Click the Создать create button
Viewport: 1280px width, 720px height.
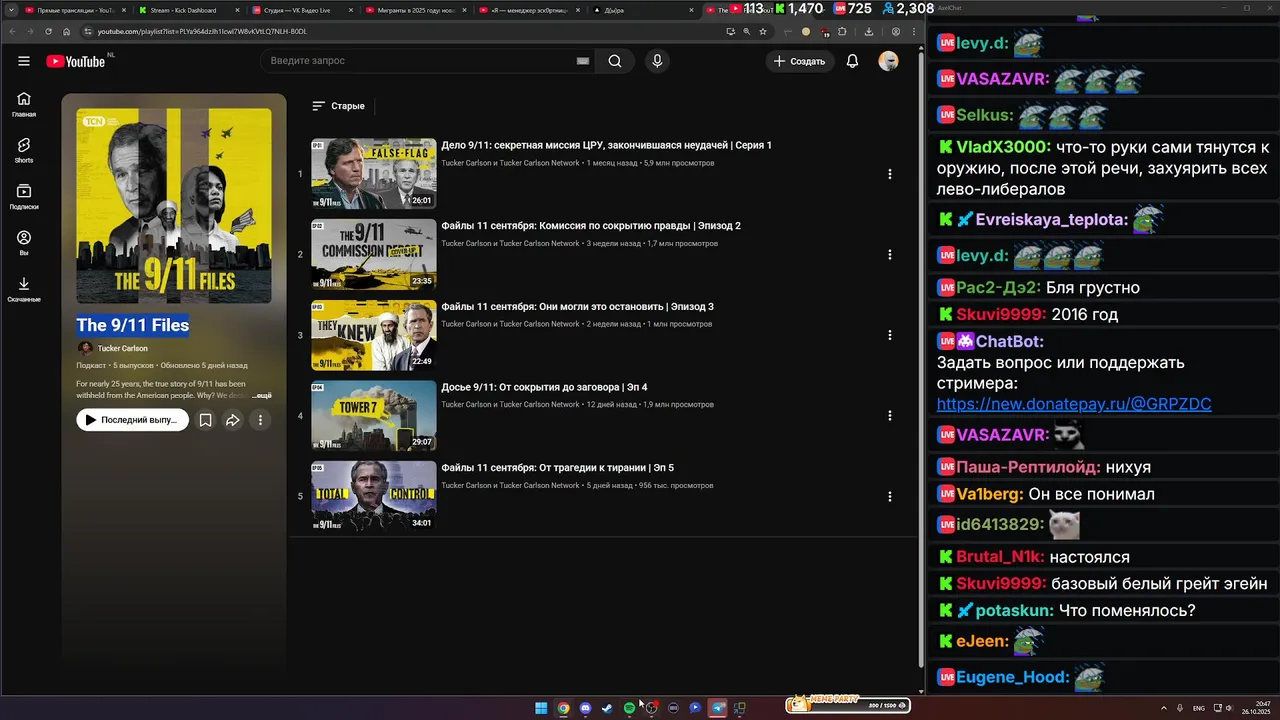coord(799,61)
